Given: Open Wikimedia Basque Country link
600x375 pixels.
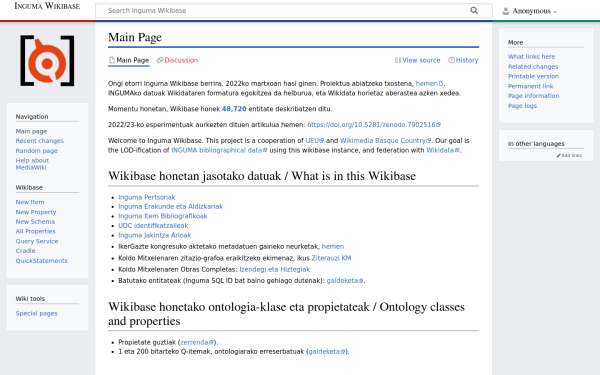Looking at the screenshot, I should (385, 140).
